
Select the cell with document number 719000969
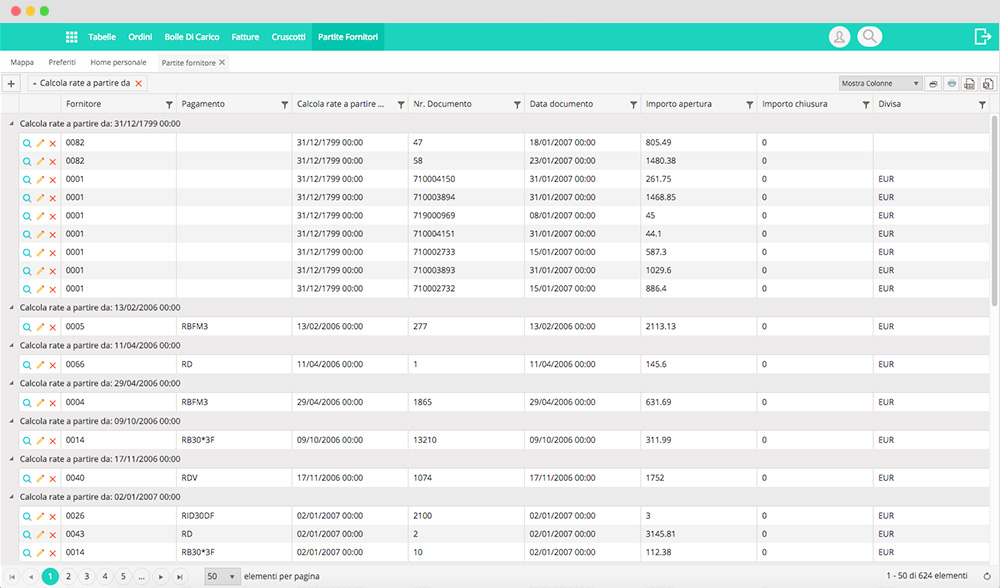466,216
